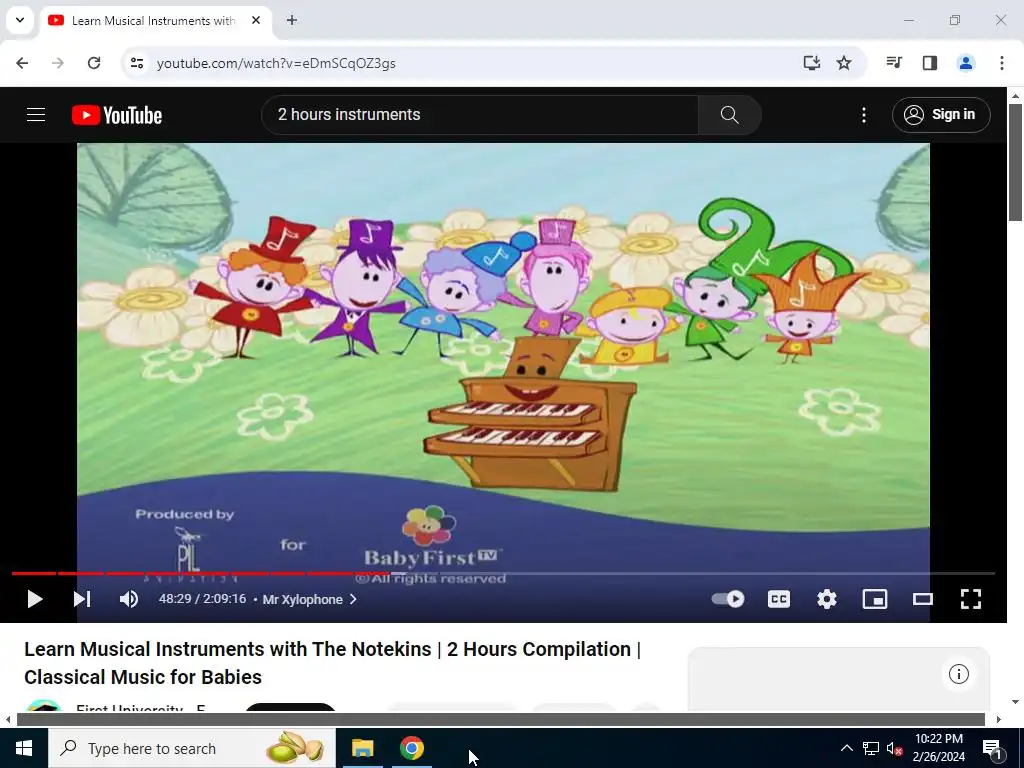Open YouTube settings three-dot menu
The height and width of the screenshot is (768, 1024).
pos(863,115)
